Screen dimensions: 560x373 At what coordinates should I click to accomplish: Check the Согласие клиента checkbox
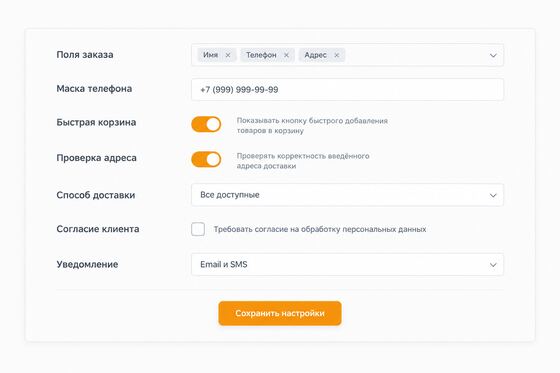[x=198, y=229]
